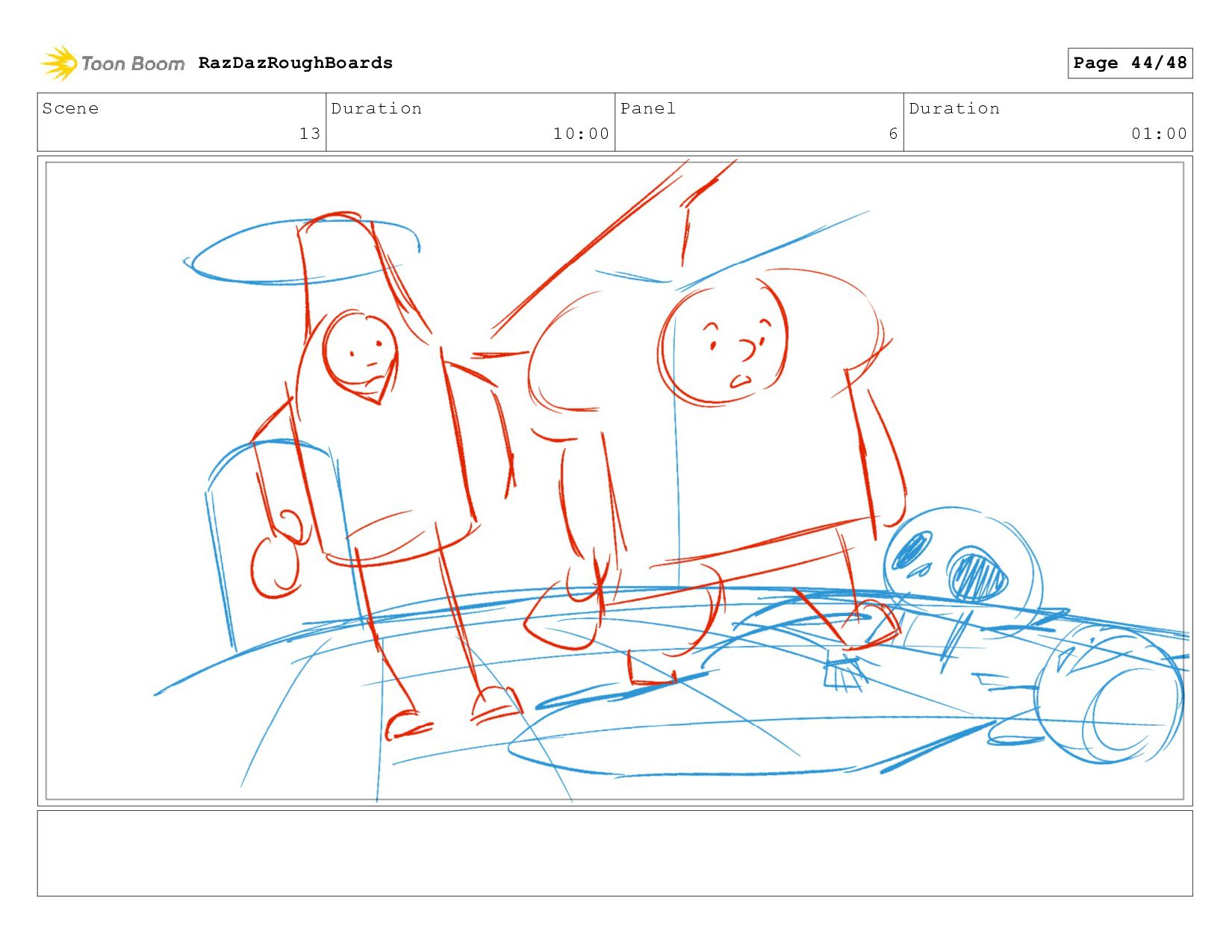Select the Scene label
The height and width of the screenshot is (952, 1232).
70,108
